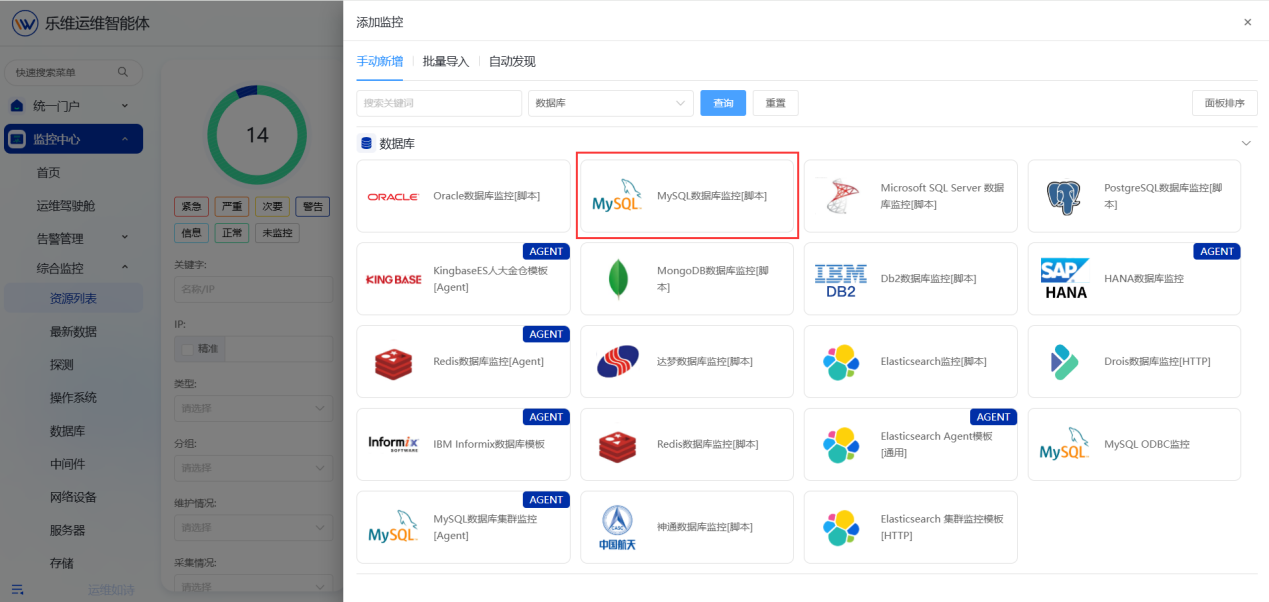This screenshot has height=602, width=1269.
Task: Switch to the 批量导入 tab
Action: click(x=446, y=61)
